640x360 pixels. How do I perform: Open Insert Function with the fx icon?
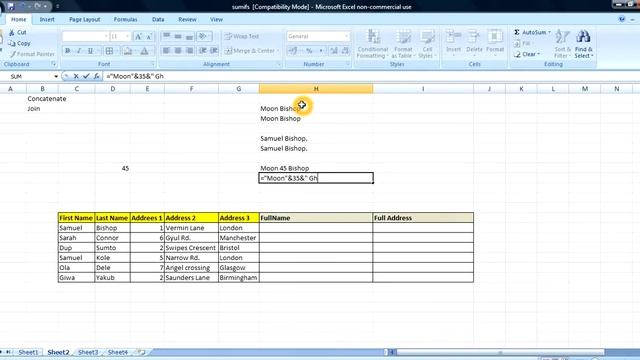coord(96,76)
